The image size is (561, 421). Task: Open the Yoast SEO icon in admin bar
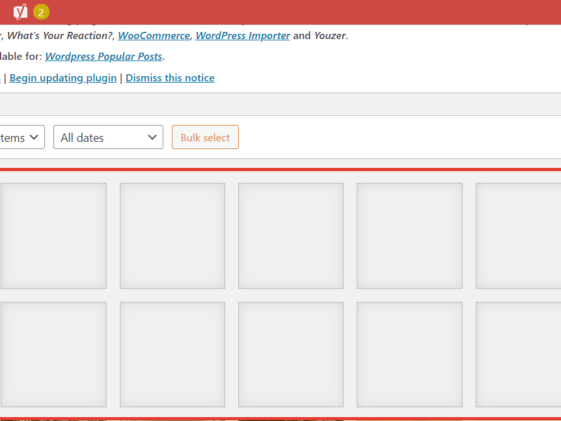point(20,12)
